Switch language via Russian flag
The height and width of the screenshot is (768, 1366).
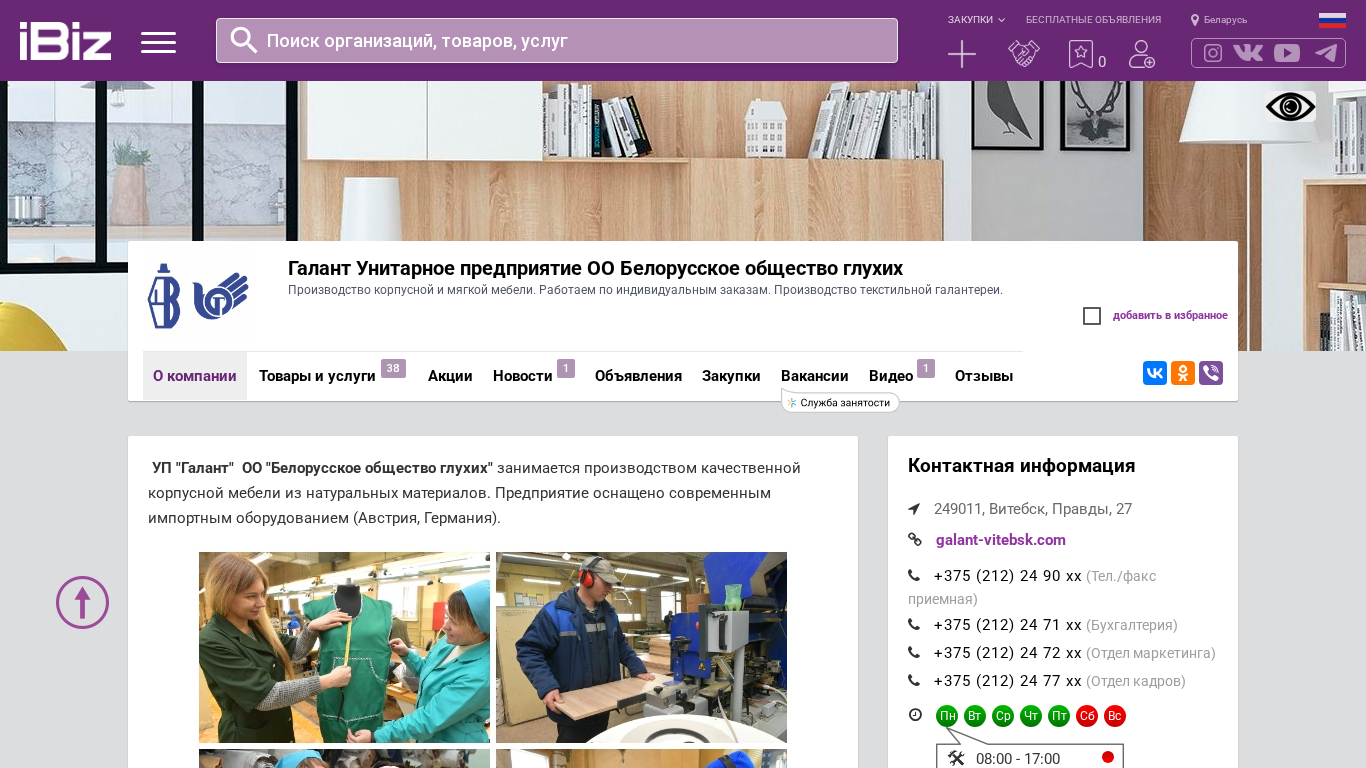point(1332,20)
